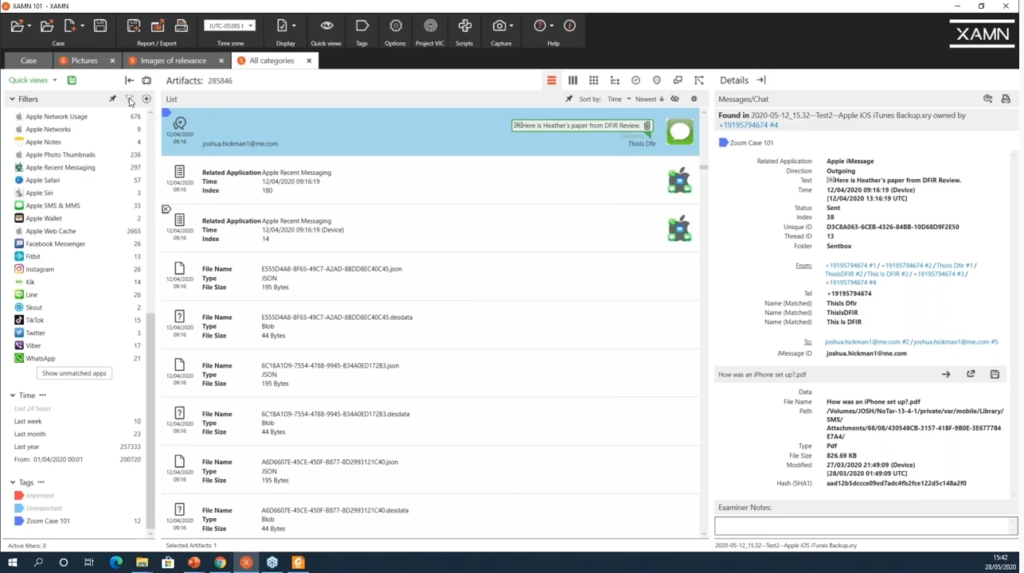Collapse the Tags filter section

tap(12, 482)
